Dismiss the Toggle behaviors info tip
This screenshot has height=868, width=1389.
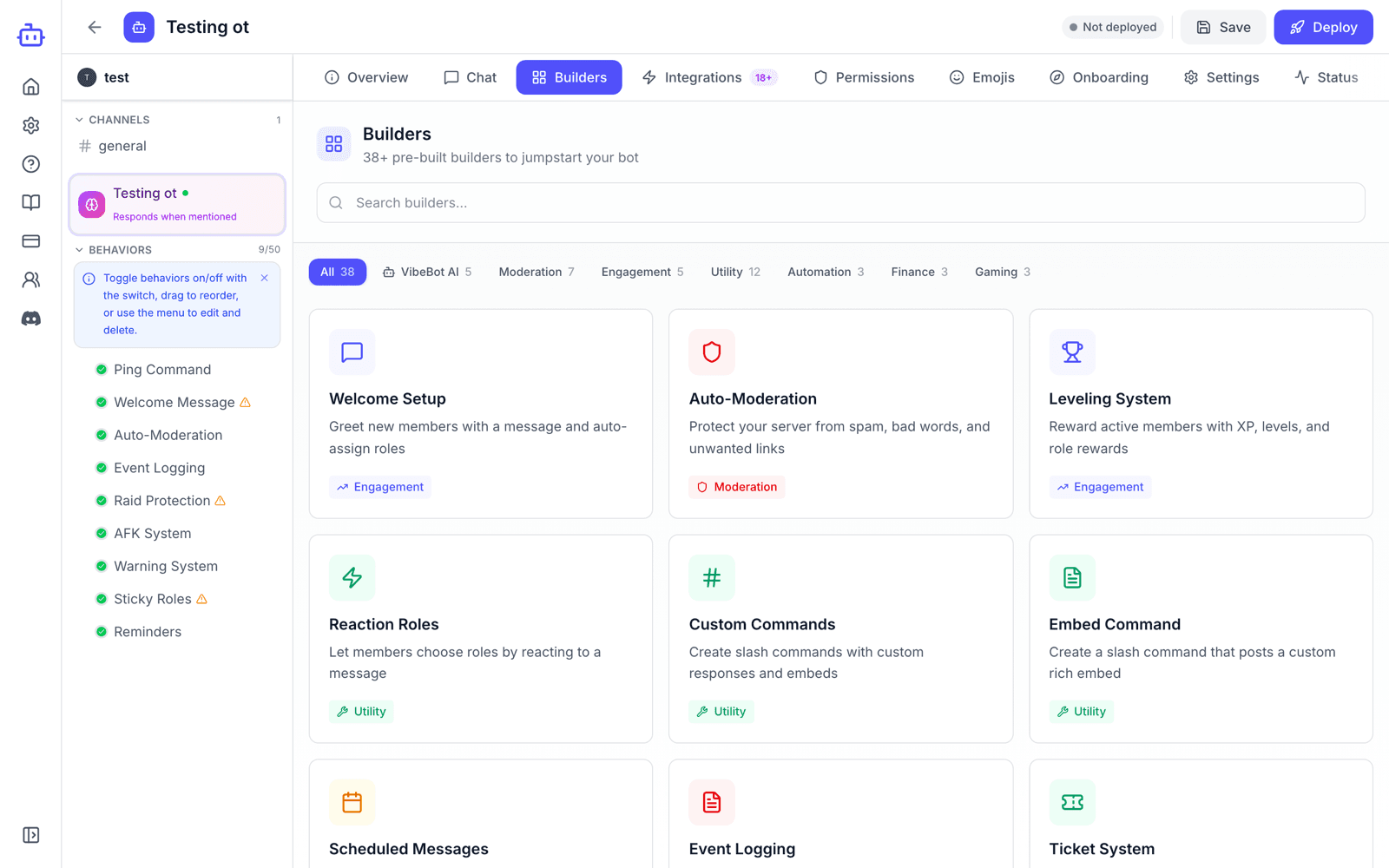coord(264,278)
